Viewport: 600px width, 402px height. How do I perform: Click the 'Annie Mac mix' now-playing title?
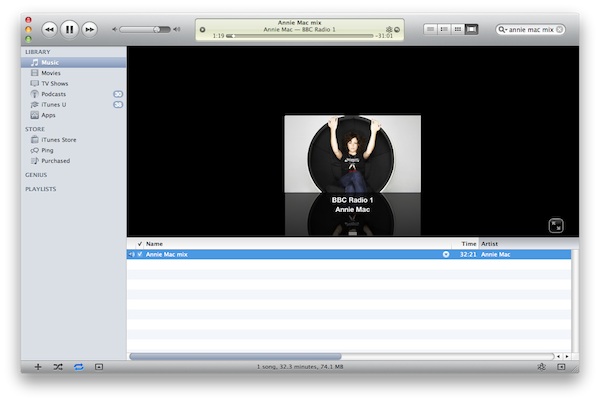click(299, 23)
